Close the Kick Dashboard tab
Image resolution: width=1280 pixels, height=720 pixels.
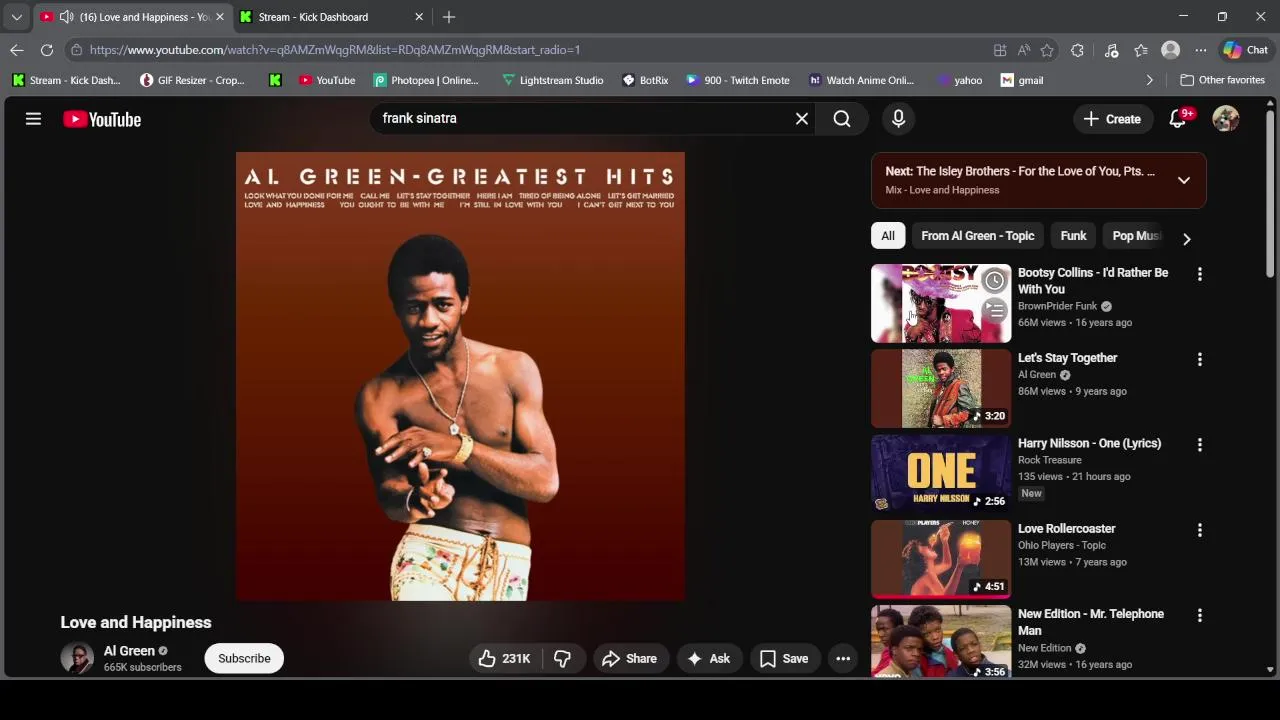(x=419, y=17)
